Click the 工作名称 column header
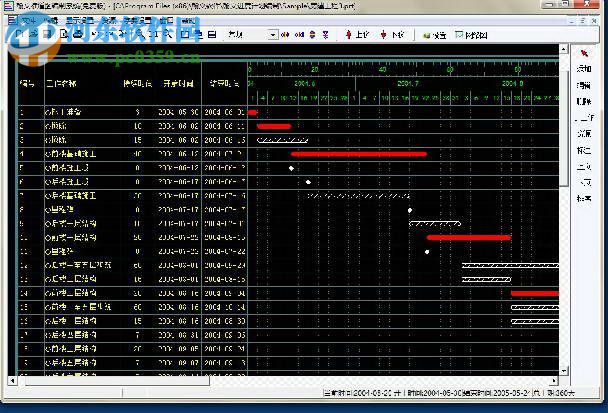This screenshot has width=608, height=413. (61, 83)
